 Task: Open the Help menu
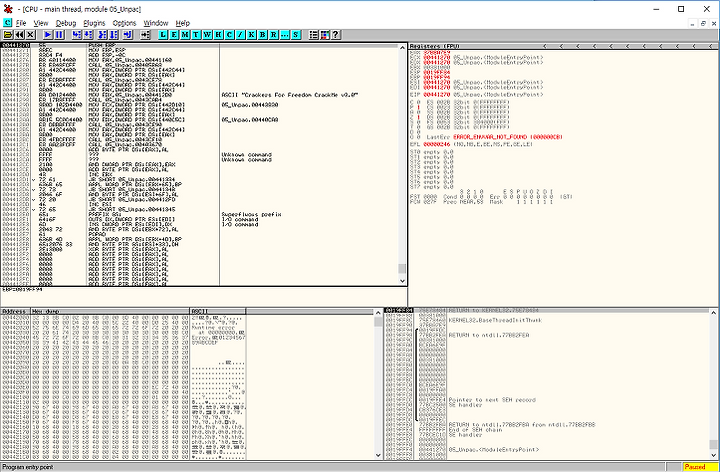(182, 23)
